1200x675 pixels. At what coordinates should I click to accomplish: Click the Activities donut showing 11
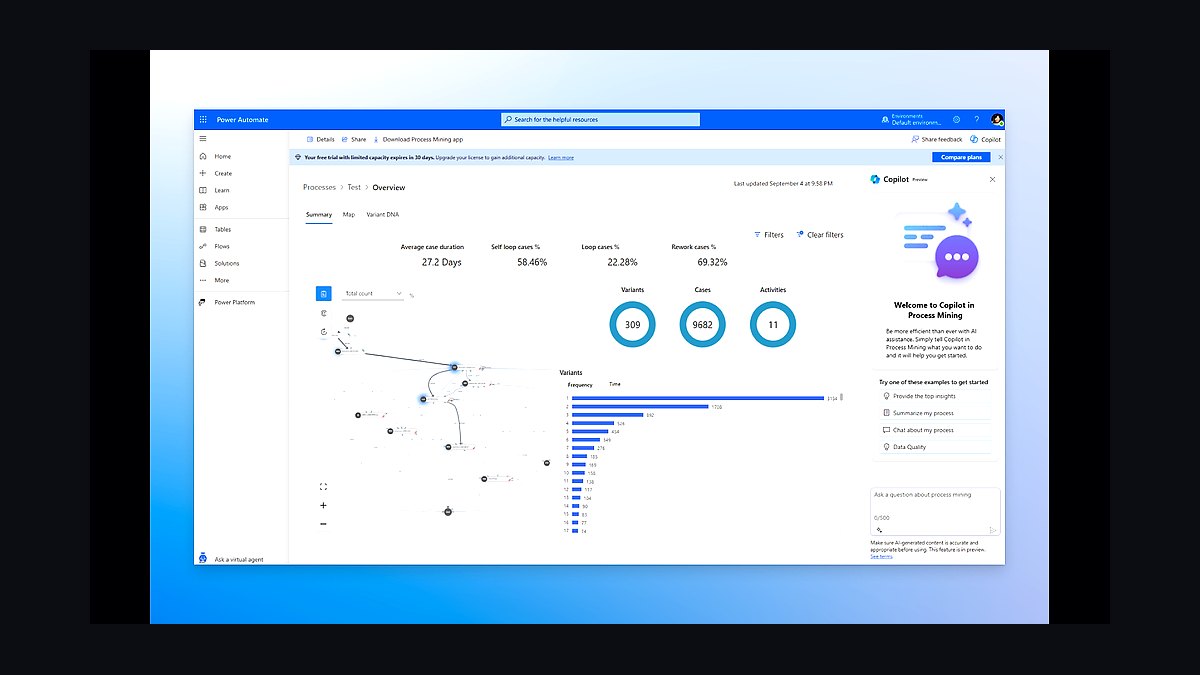pyautogui.click(x=773, y=325)
